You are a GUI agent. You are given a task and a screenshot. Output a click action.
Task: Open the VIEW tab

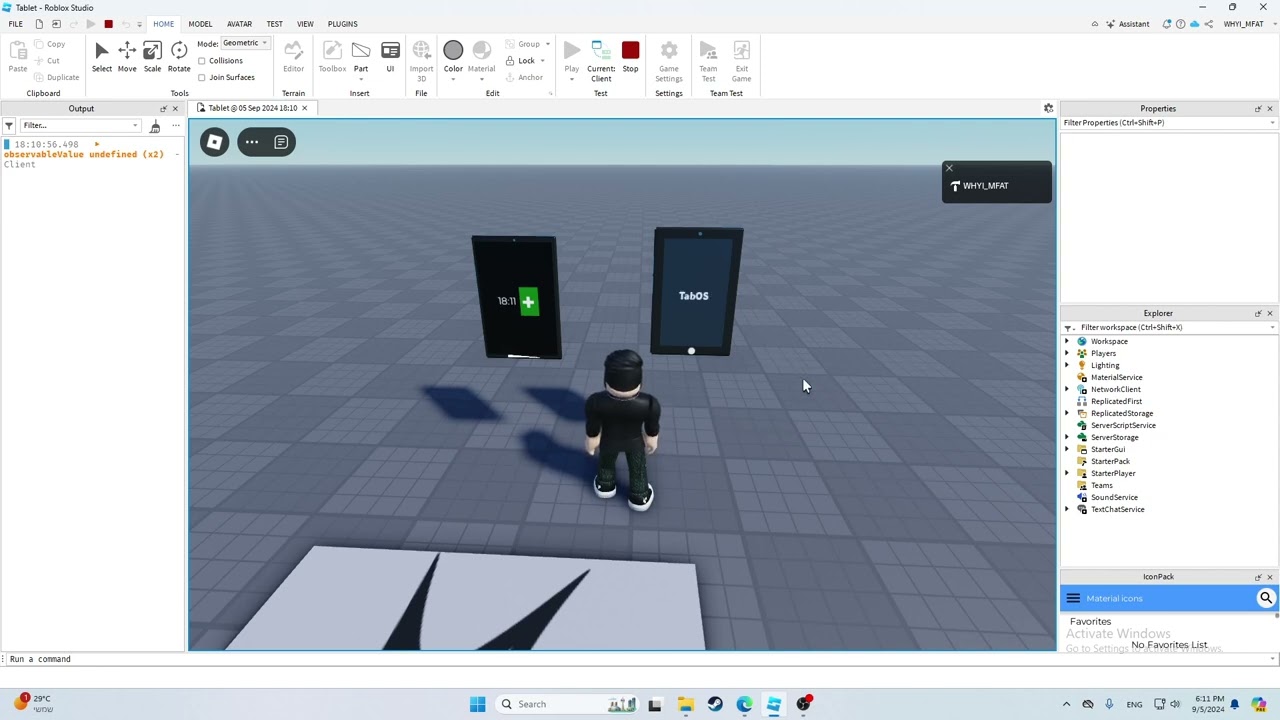(305, 24)
